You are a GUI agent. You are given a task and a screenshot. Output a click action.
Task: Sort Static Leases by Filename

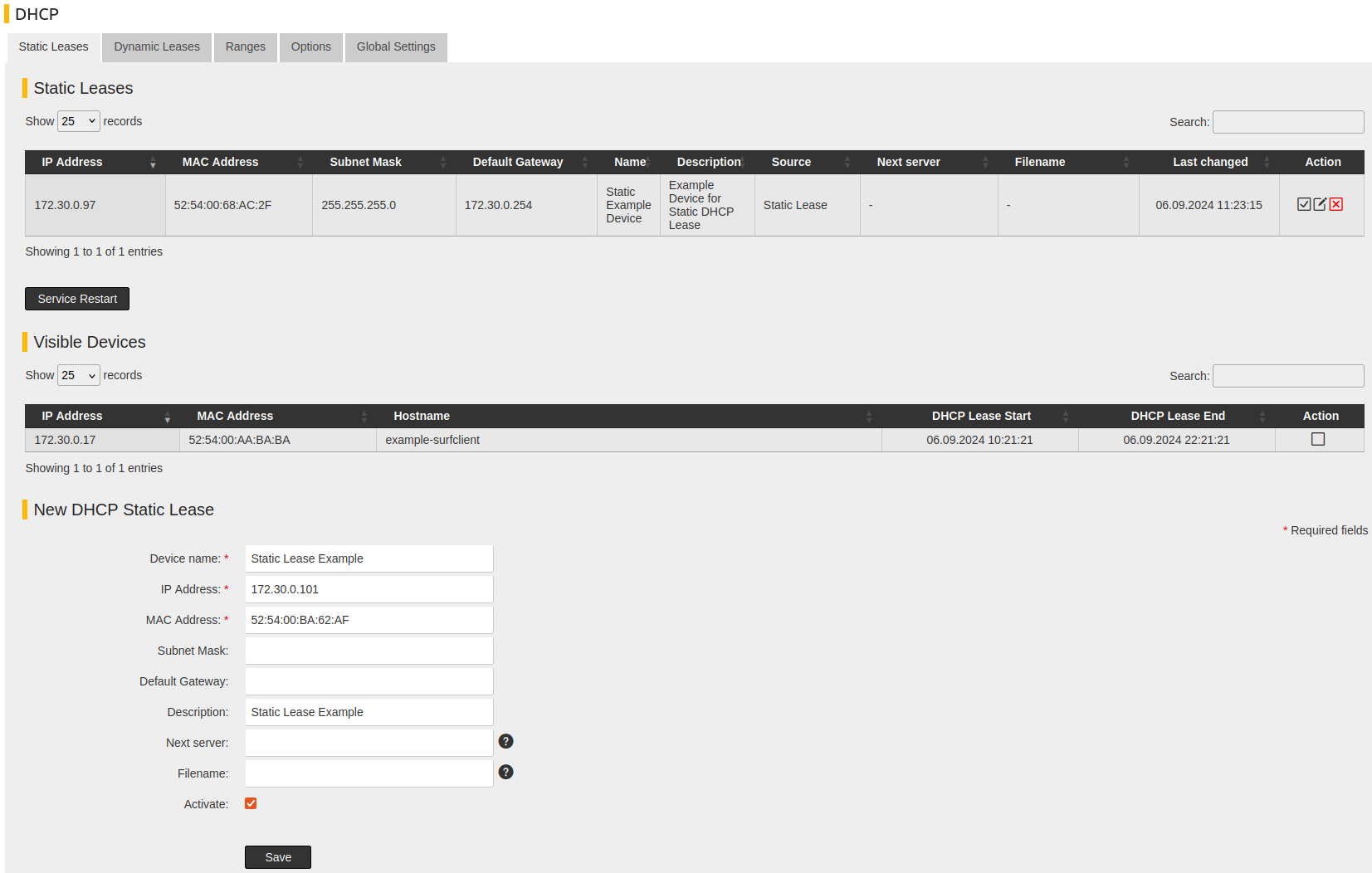[x=1068, y=162]
